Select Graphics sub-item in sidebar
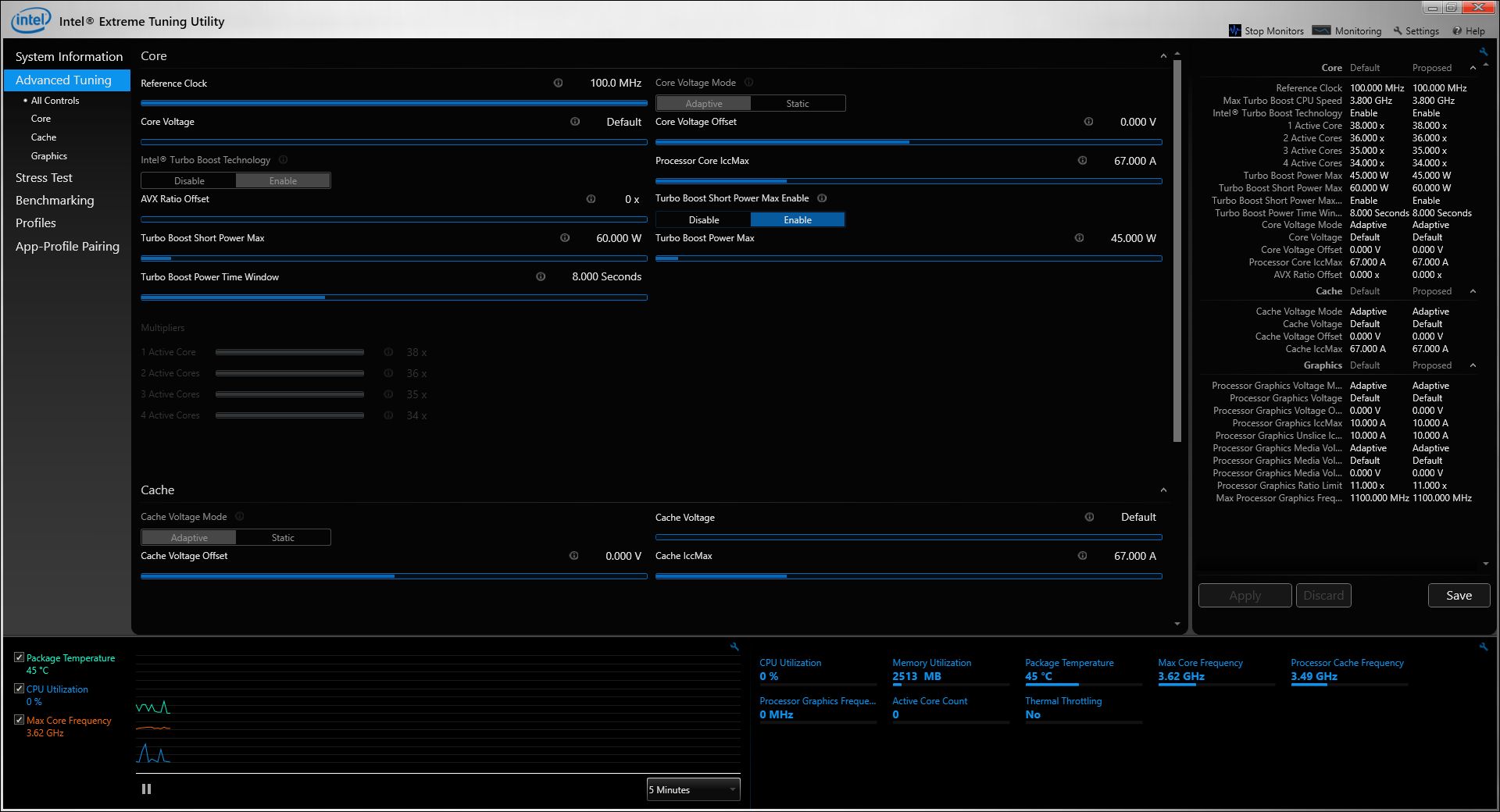This screenshot has height=812, width=1500. click(48, 156)
